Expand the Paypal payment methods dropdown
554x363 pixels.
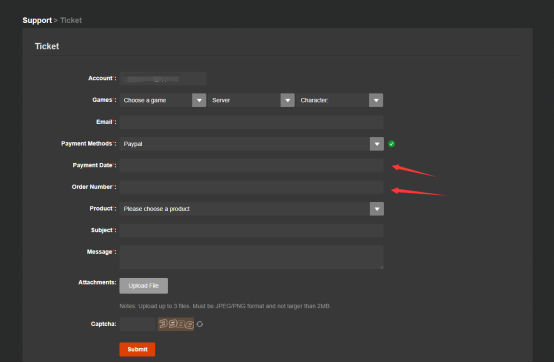(x=252, y=144)
